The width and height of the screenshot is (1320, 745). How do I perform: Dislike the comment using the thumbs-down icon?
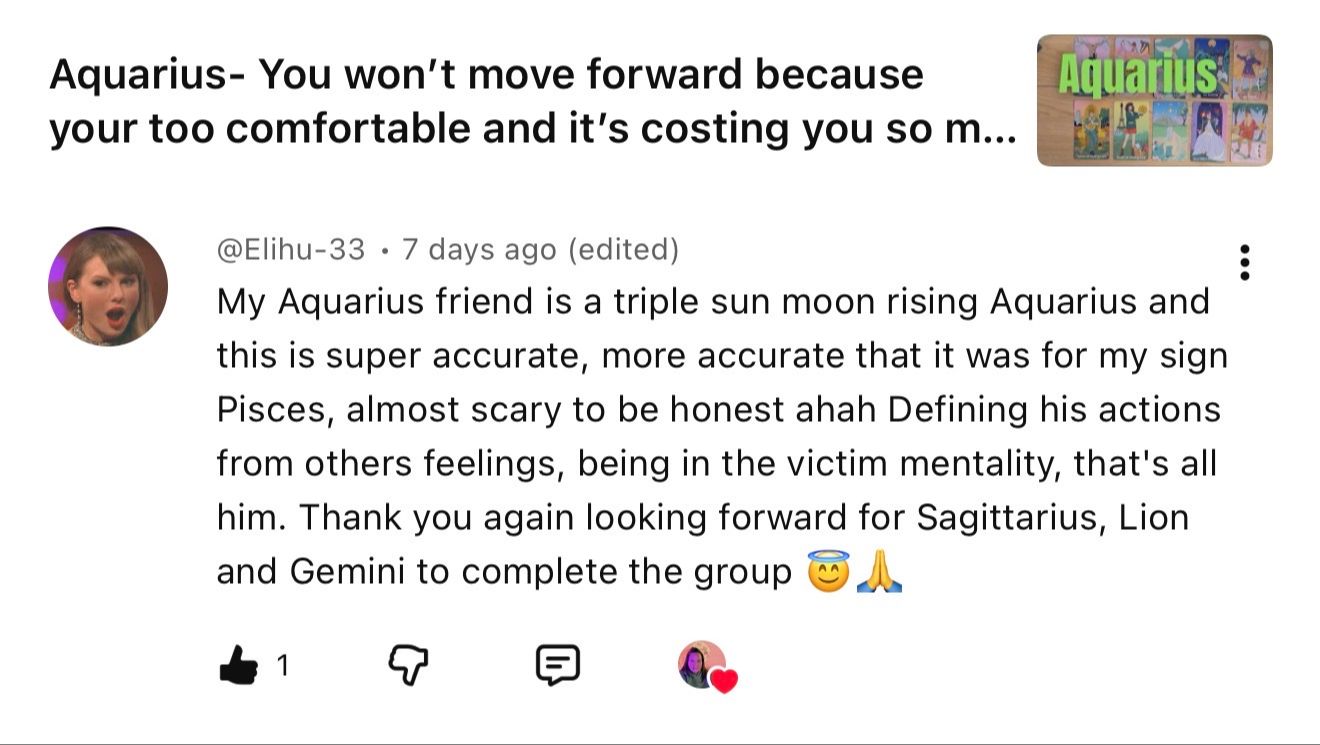click(407, 664)
